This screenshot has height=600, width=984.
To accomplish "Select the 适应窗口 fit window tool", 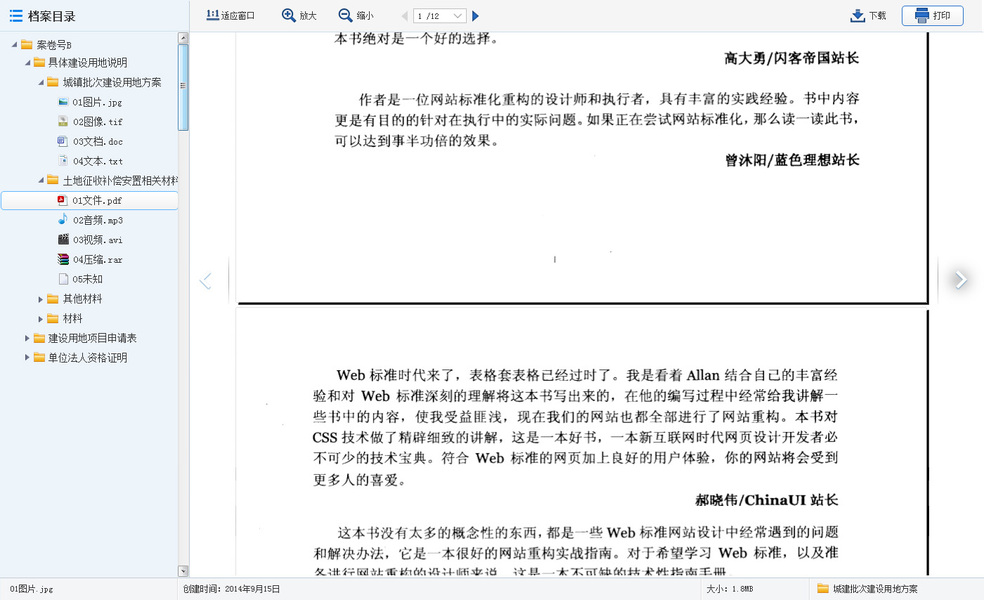I will coord(231,16).
